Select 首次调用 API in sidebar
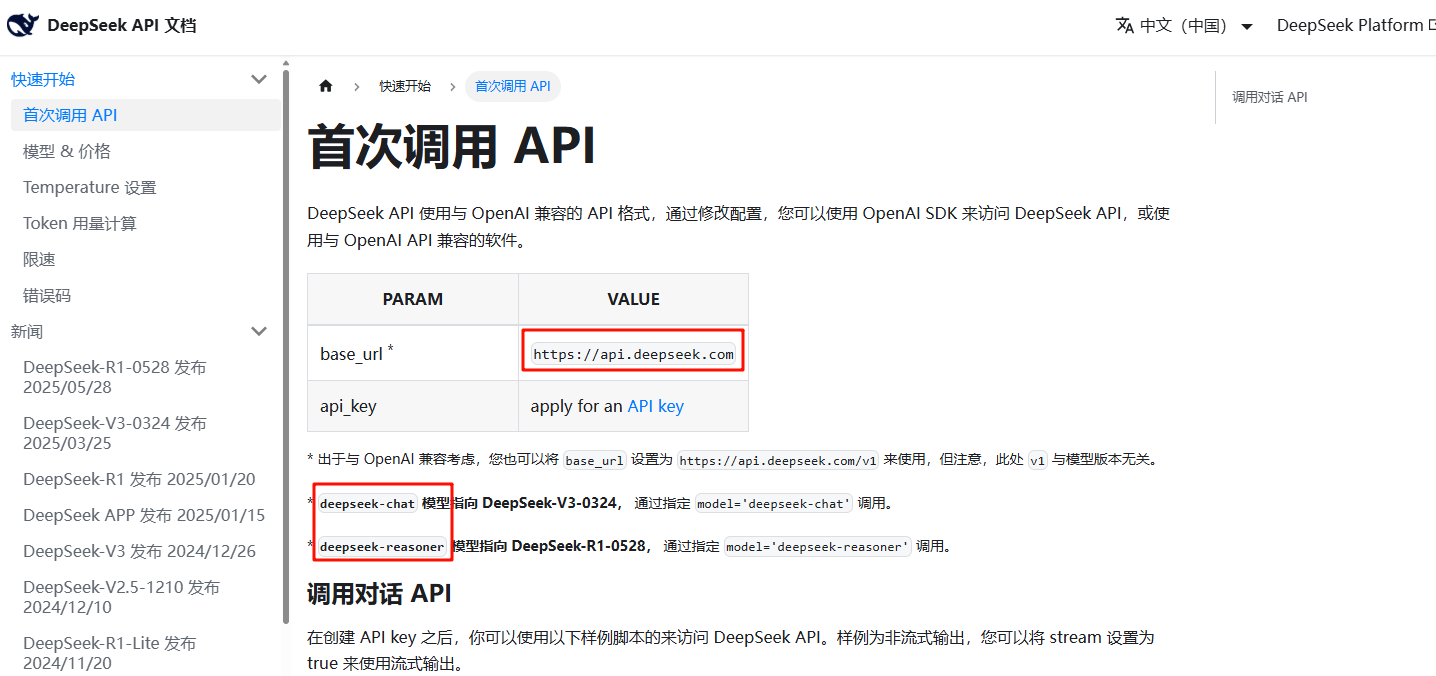1436x676 pixels. tap(145, 115)
